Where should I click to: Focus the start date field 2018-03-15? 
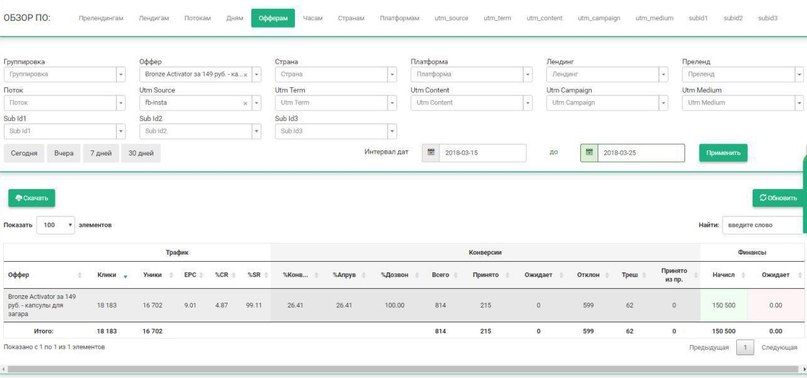483,153
